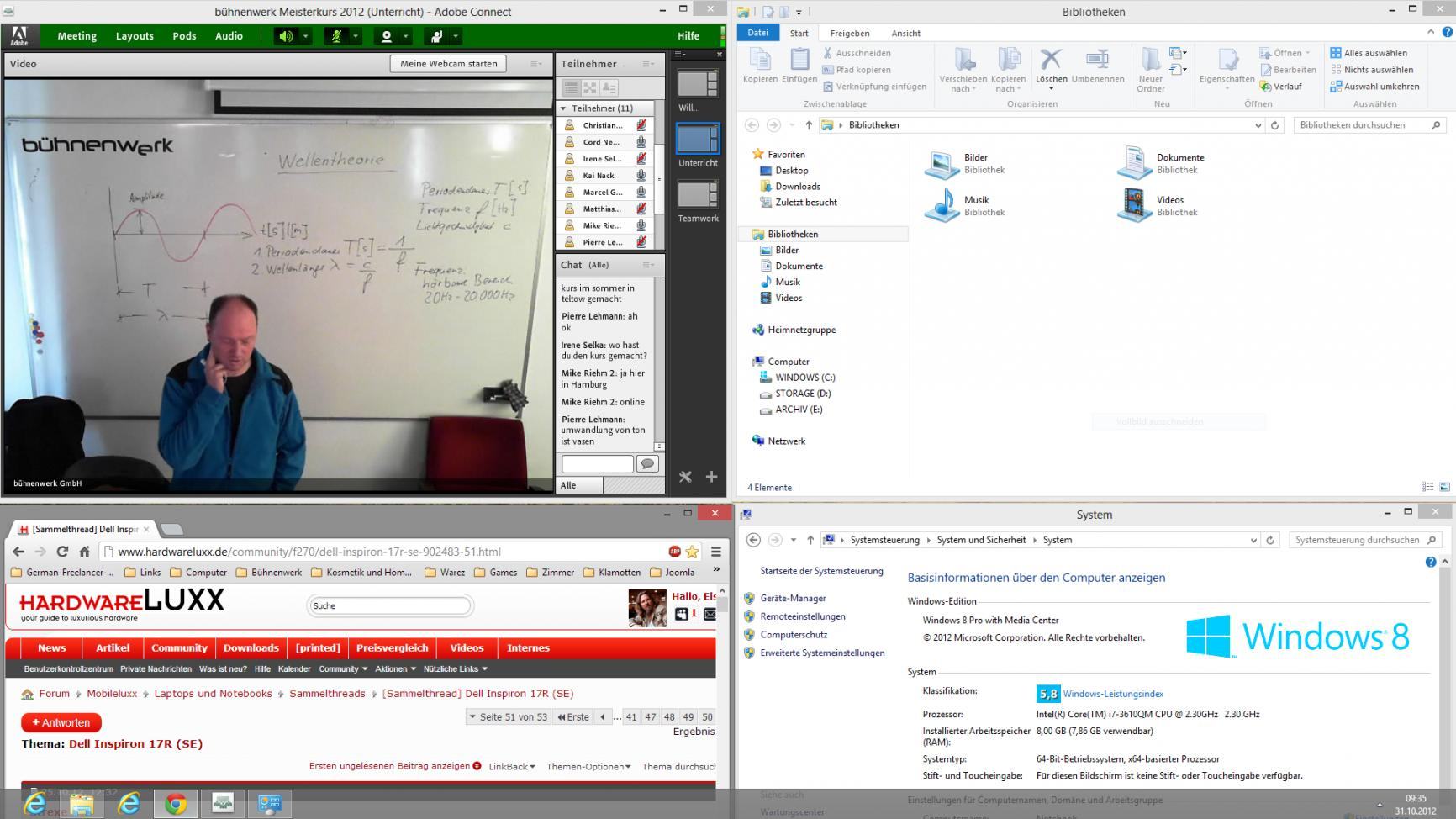This screenshot has height=819, width=1456.
Task: Click 'Meine Webcam starten' button
Action: pyautogui.click(x=448, y=64)
